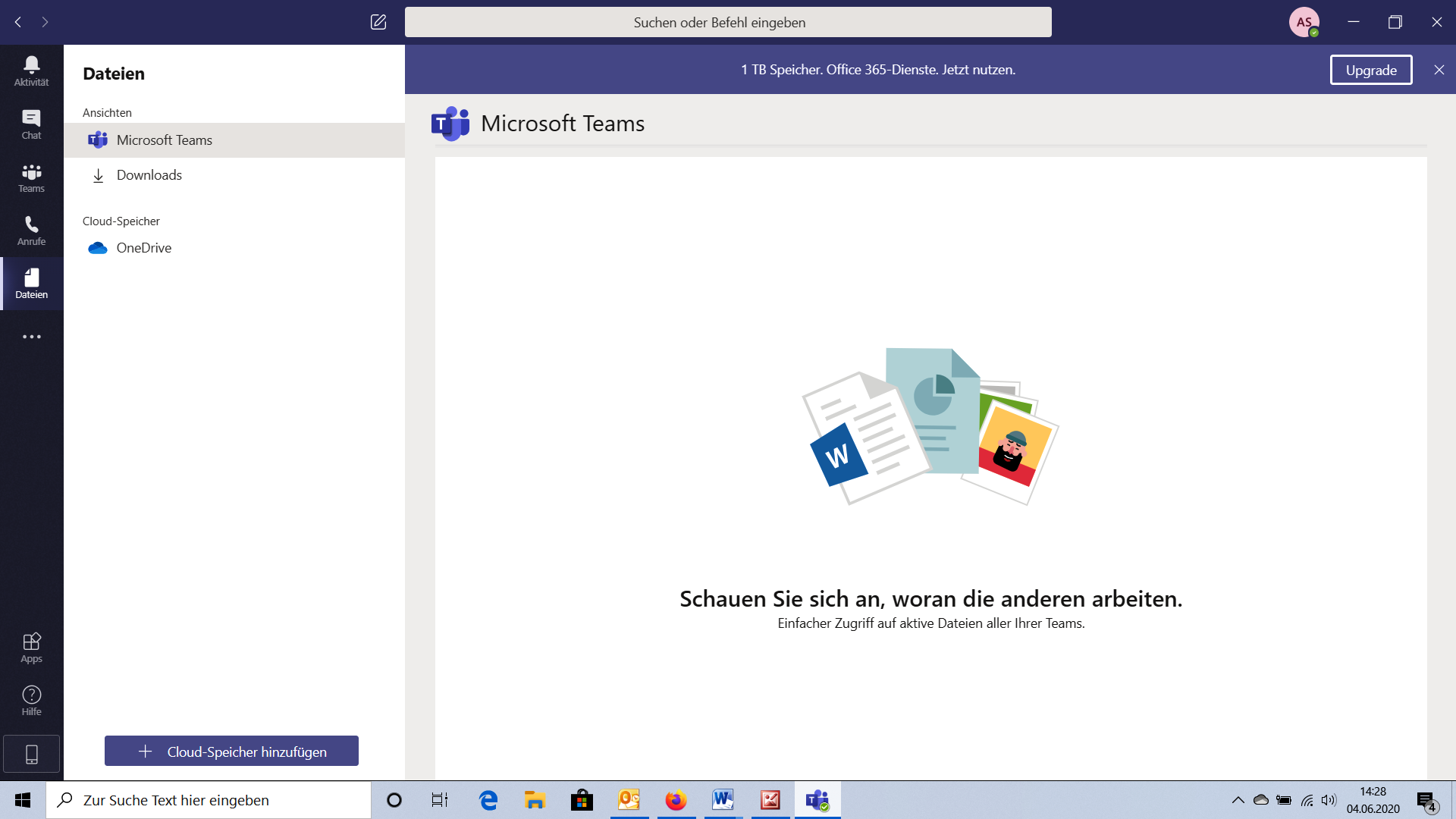Navigate back with the left arrow
This screenshot has height=819, width=1456.
18,22
